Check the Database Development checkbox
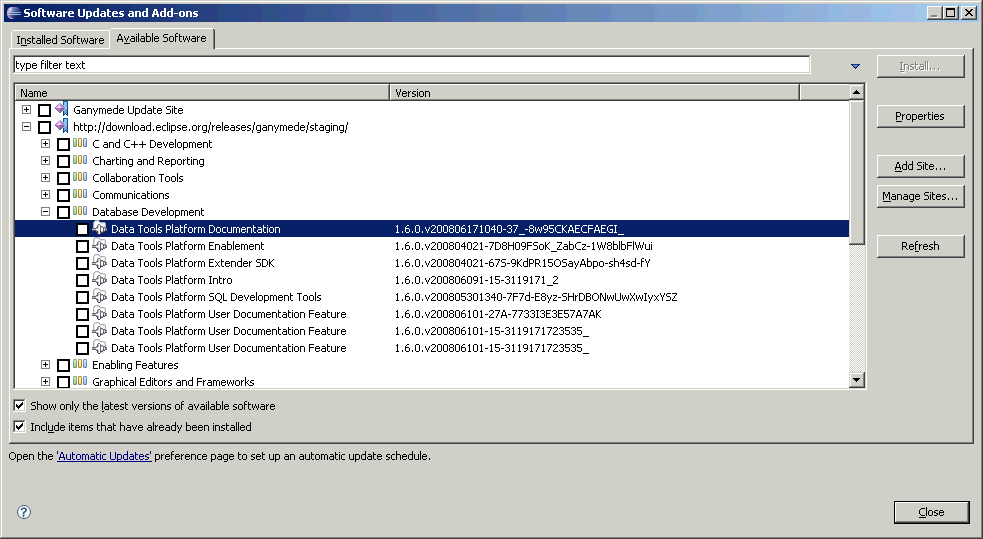Viewport: 983px width, 539px height. tap(63, 212)
